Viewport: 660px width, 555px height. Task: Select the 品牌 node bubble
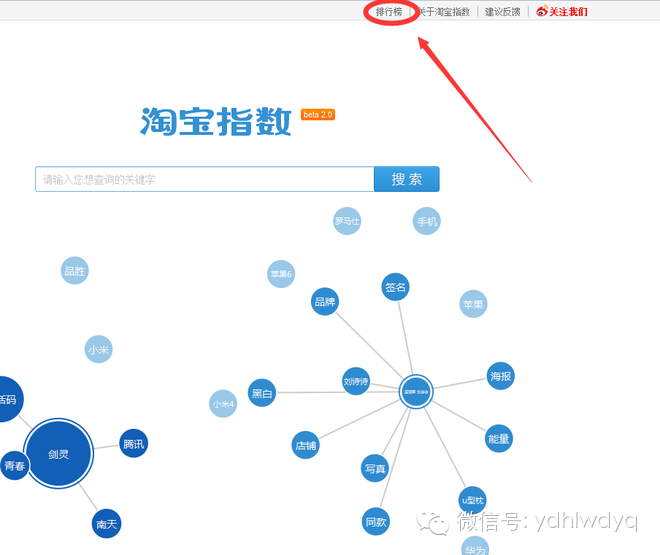325,301
